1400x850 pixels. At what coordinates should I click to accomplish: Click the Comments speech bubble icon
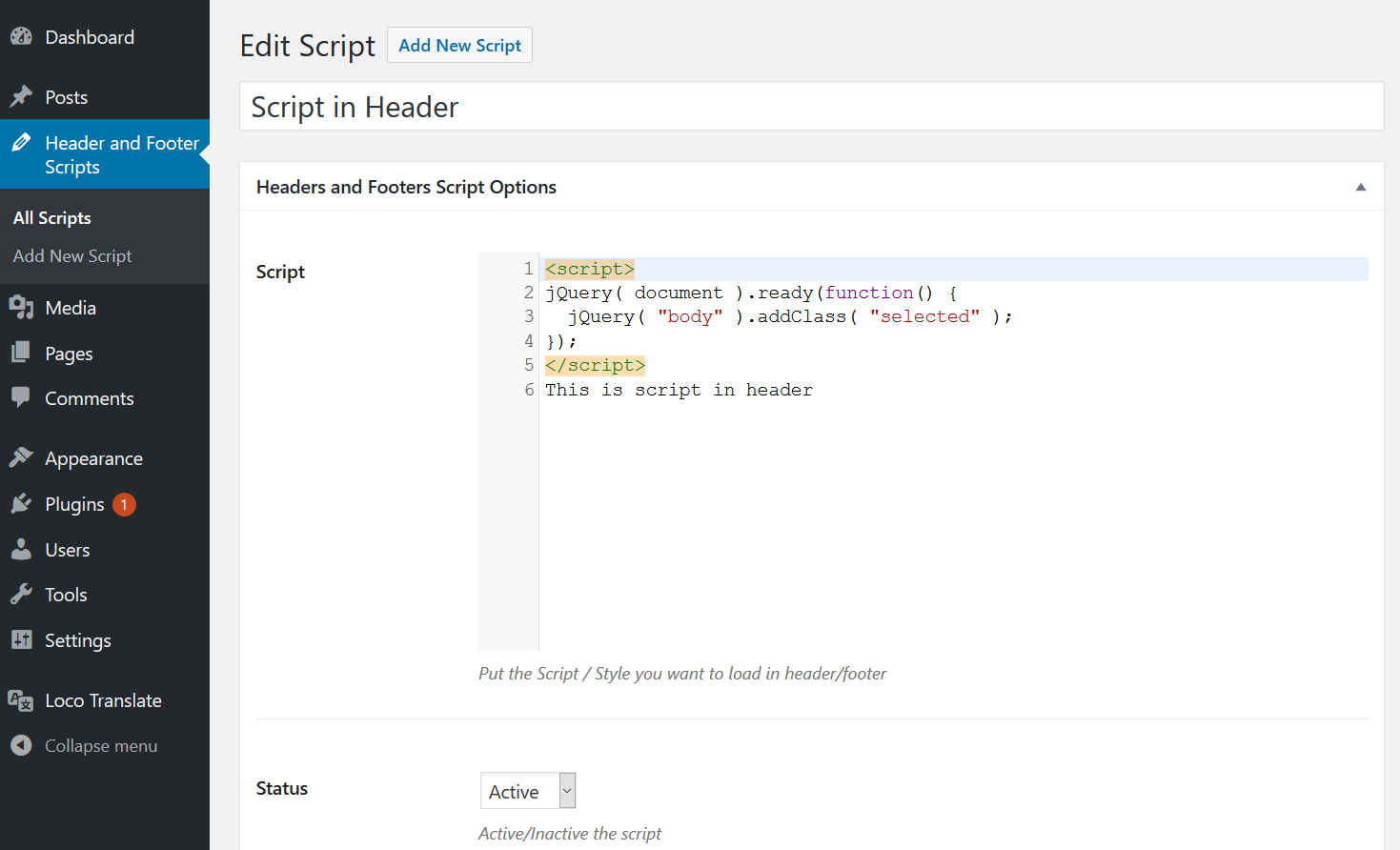21,398
